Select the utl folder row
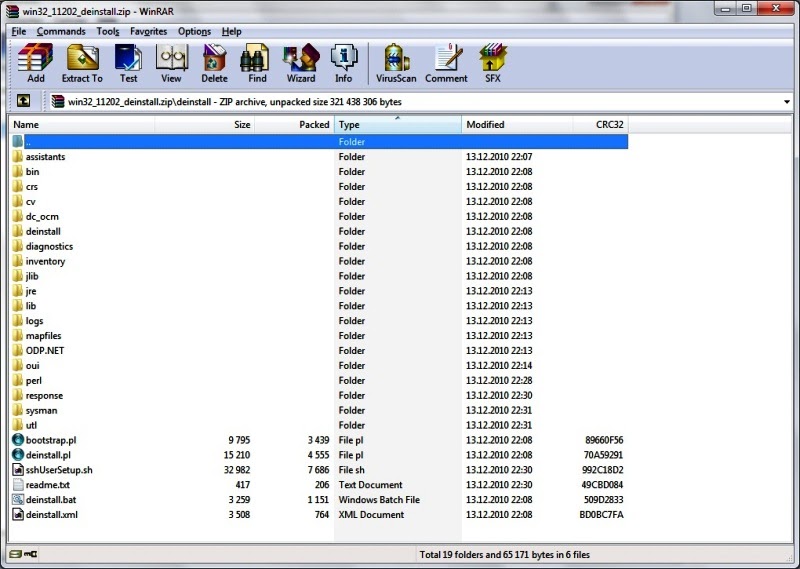Image resolution: width=800 pixels, height=569 pixels. 319,425
